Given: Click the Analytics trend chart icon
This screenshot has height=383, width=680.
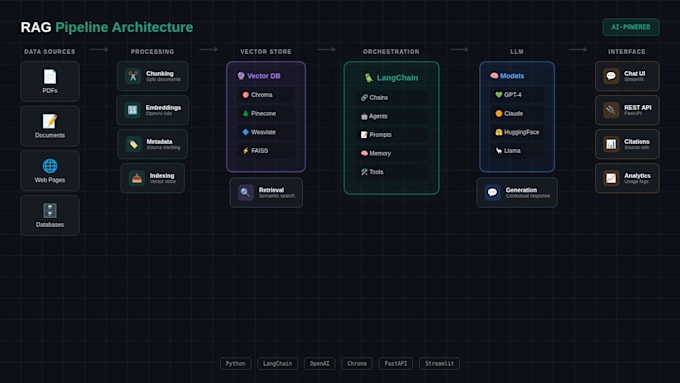Looking at the screenshot, I should tap(611, 178).
